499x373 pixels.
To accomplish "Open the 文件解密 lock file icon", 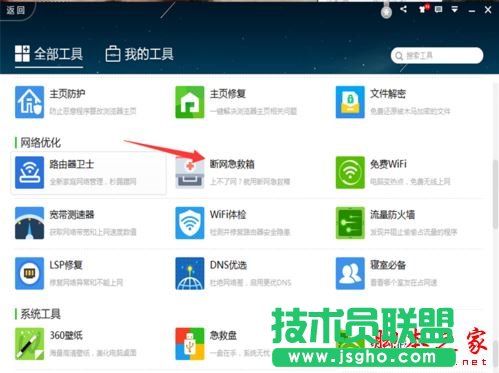I will (350, 102).
